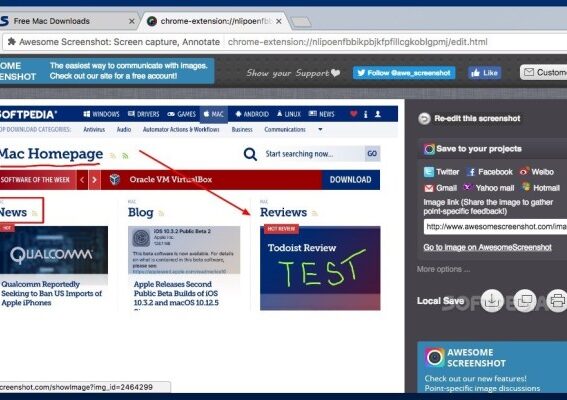Send the screenshot via Yahoo mail
This screenshot has width=567, height=400.
pos(489,188)
